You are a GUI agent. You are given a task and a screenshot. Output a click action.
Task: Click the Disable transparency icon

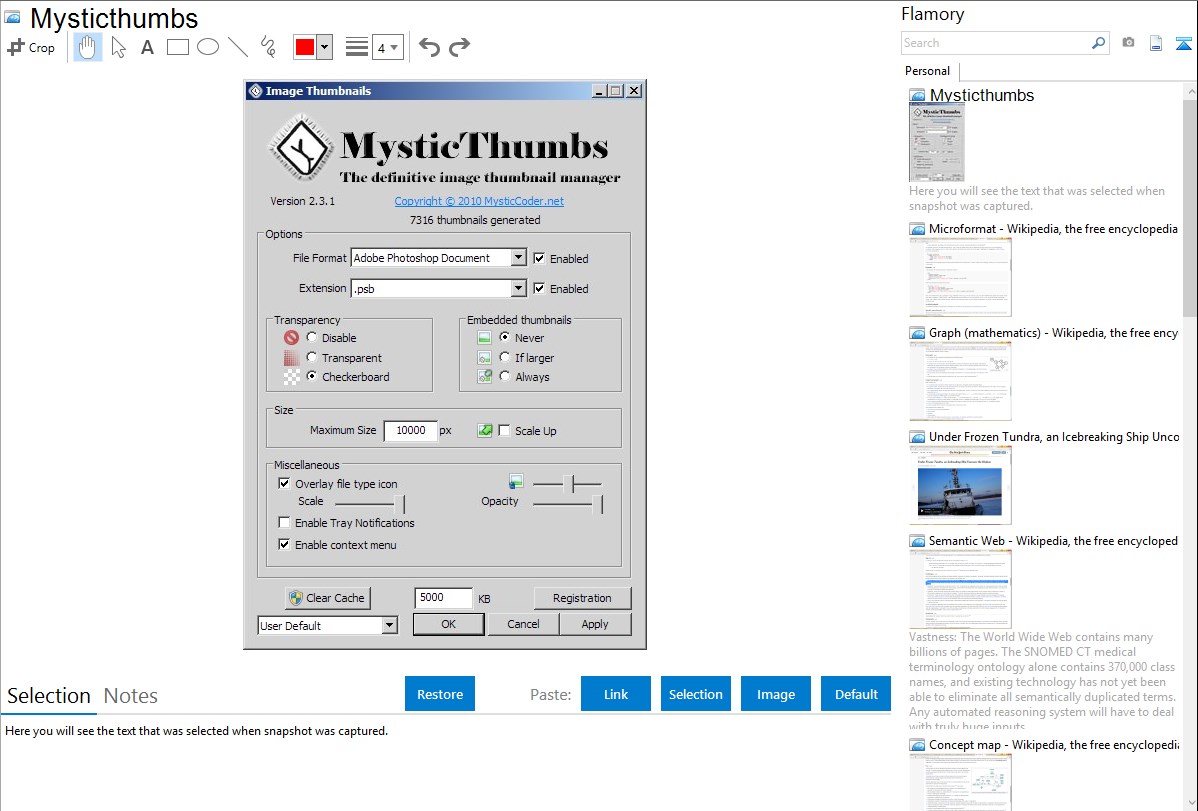[291, 337]
